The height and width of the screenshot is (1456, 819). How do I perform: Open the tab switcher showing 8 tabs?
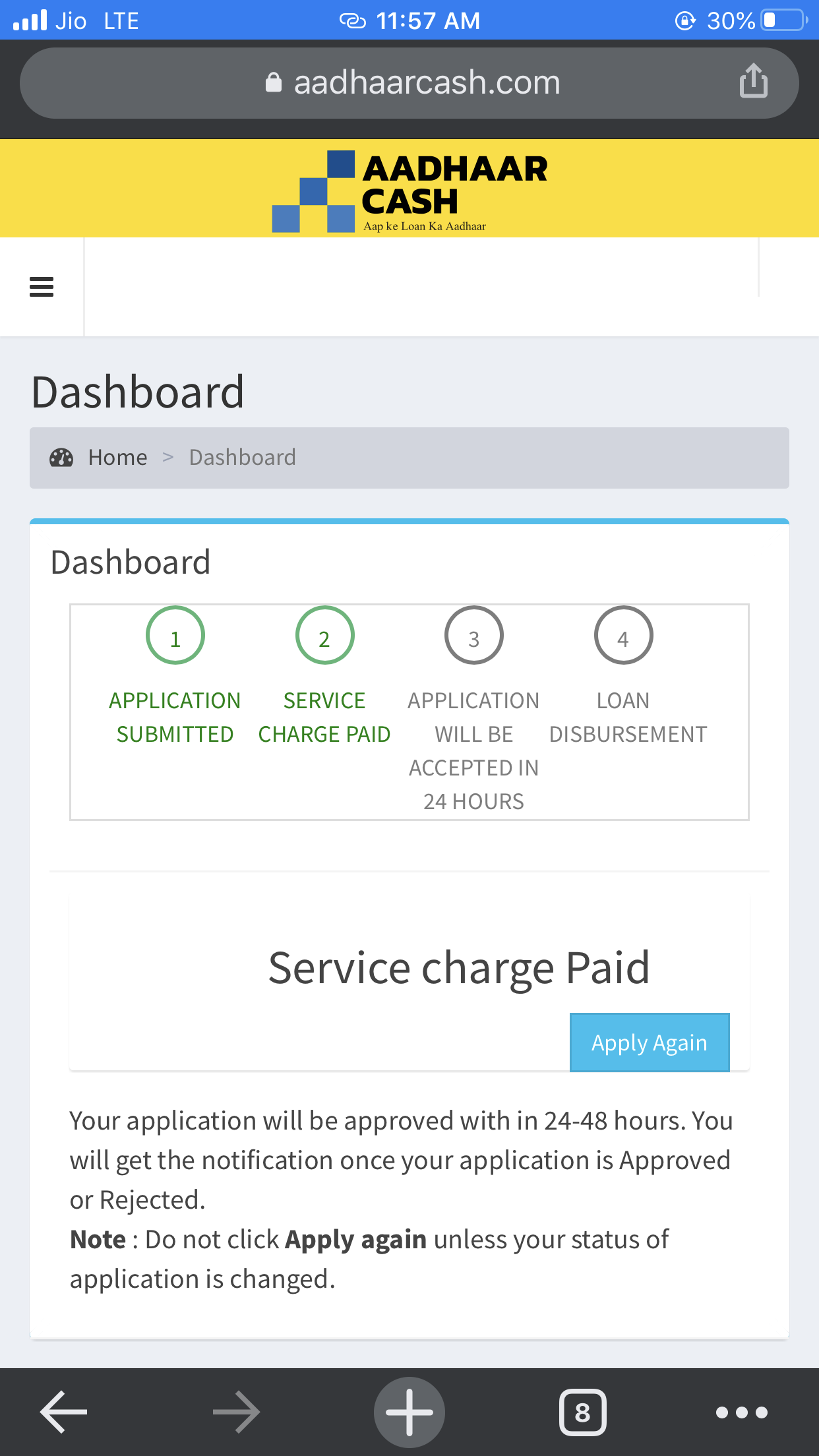(x=582, y=1412)
